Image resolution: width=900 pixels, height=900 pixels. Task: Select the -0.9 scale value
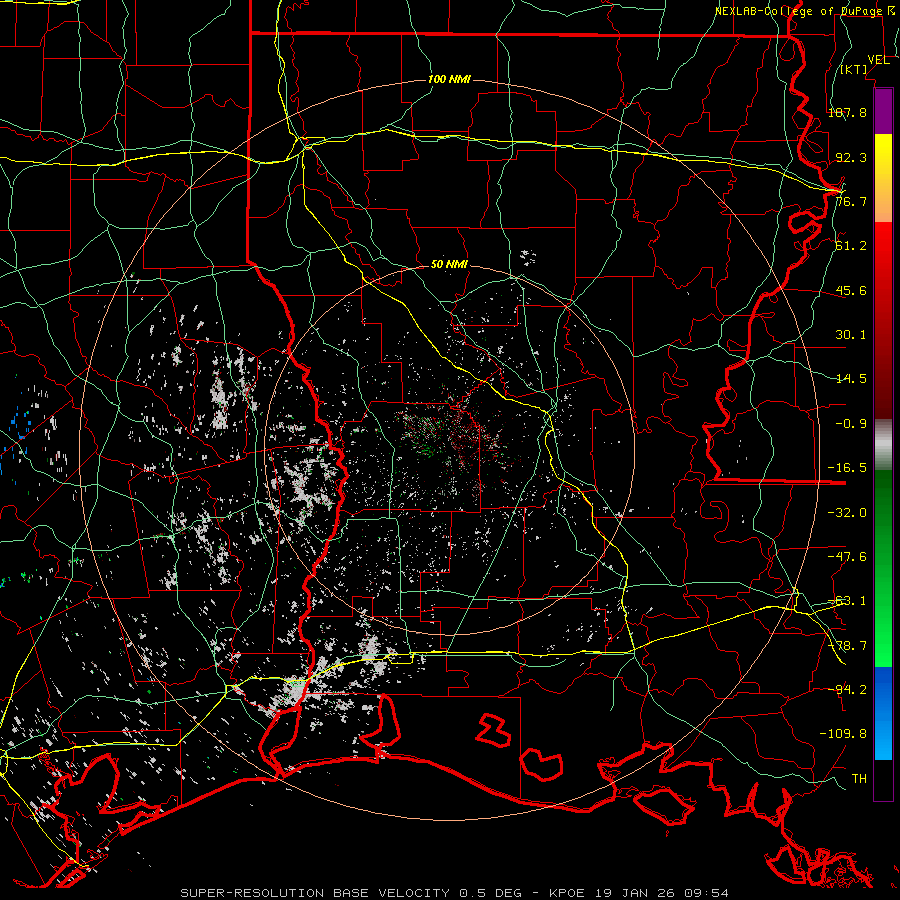(x=851, y=424)
